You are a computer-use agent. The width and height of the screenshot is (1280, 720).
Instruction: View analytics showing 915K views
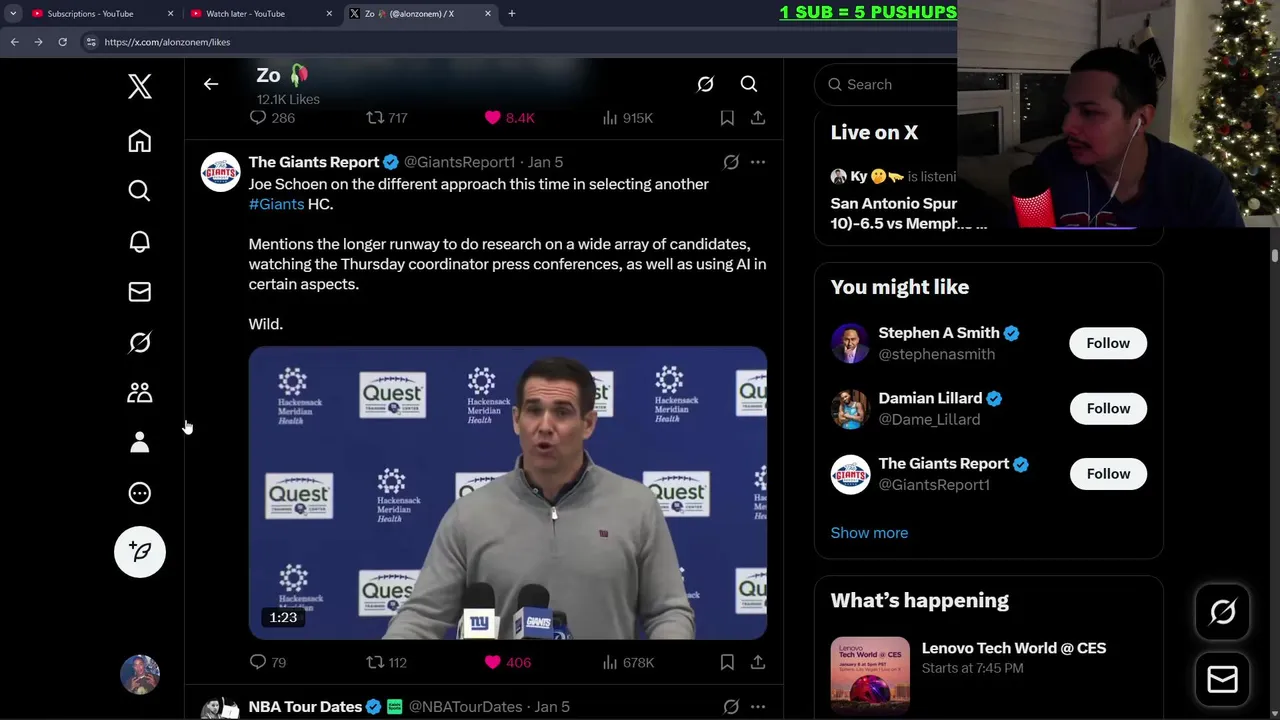628,118
